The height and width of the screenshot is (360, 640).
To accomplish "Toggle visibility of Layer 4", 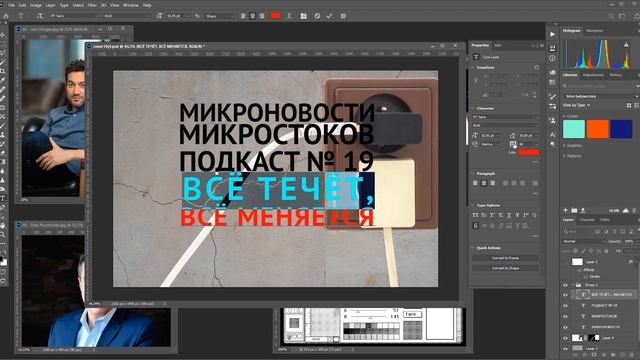I will click(566, 338).
